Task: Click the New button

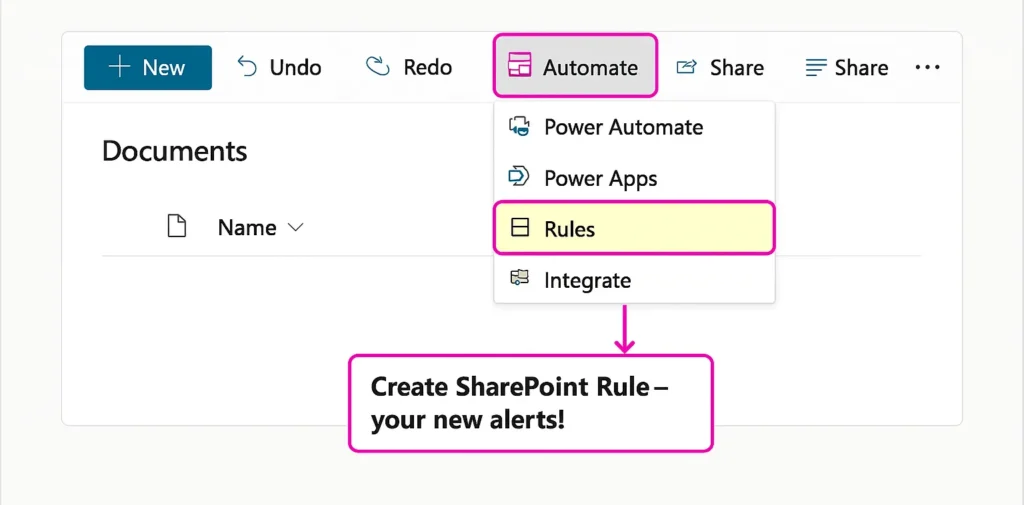Action: [x=148, y=67]
